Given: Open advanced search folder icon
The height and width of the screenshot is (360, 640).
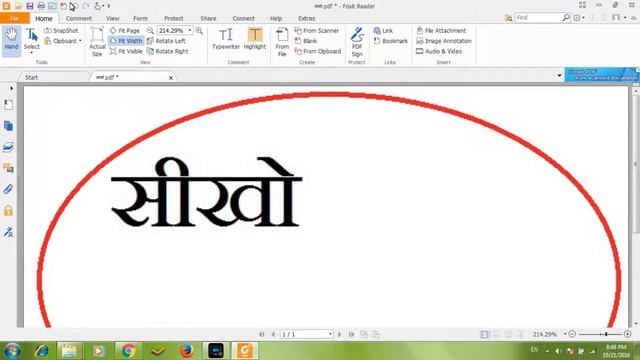Looking at the screenshot, I should pyautogui.click(x=508, y=18).
